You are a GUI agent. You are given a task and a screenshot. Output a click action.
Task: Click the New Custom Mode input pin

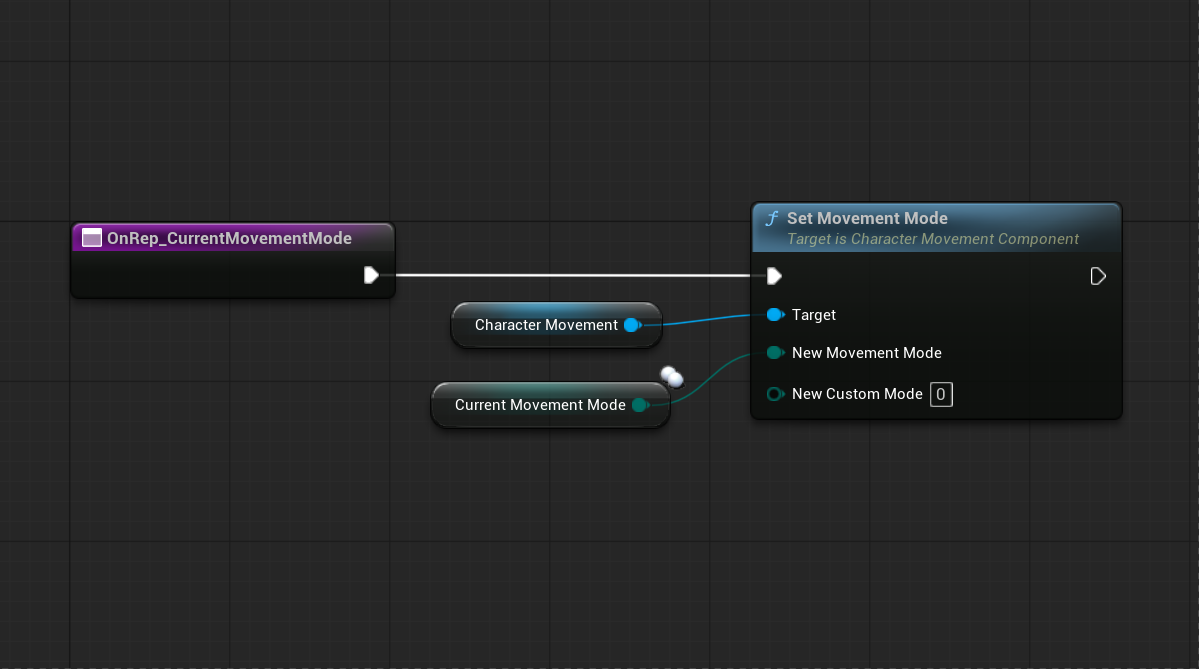(x=774, y=394)
